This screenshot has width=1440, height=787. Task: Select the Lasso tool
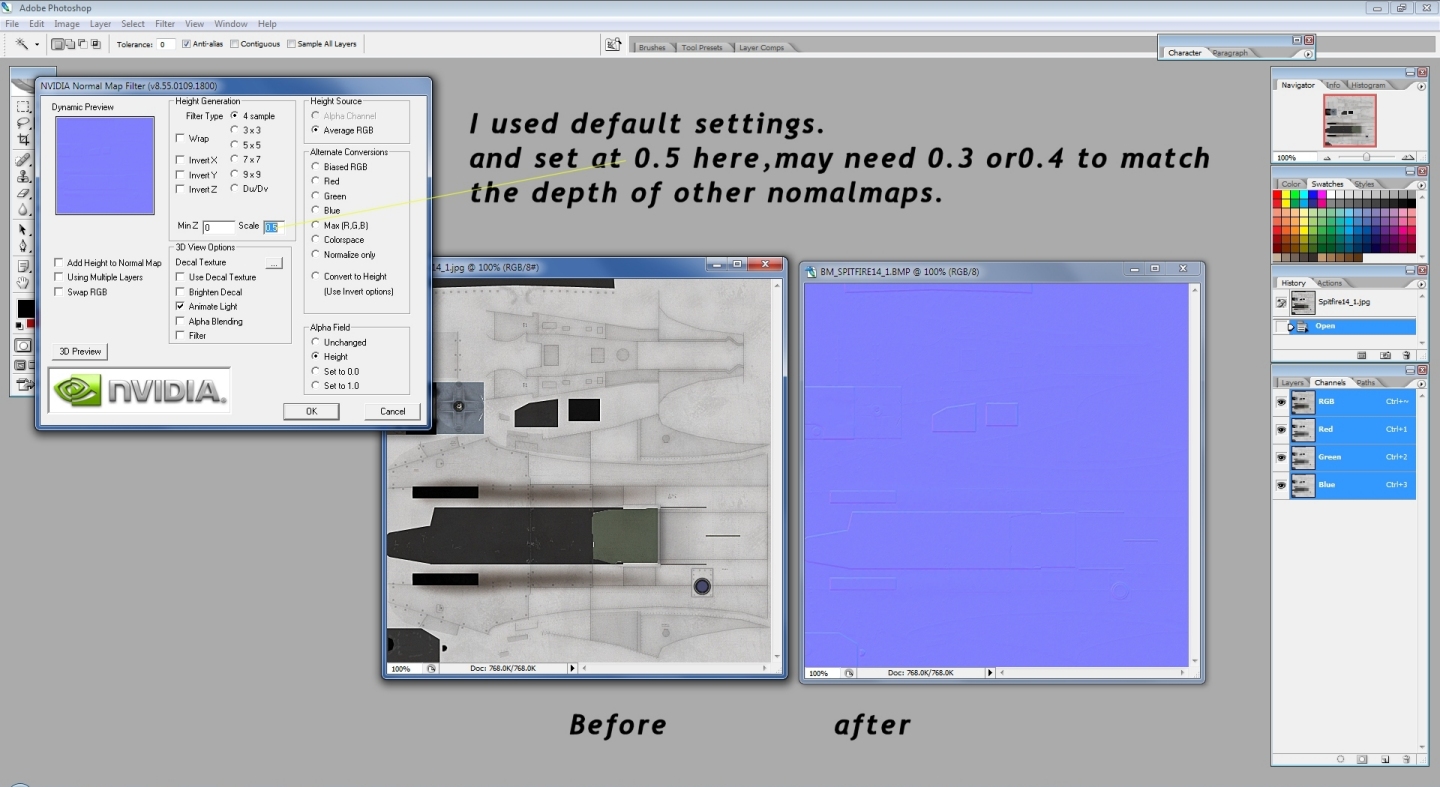point(23,123)
